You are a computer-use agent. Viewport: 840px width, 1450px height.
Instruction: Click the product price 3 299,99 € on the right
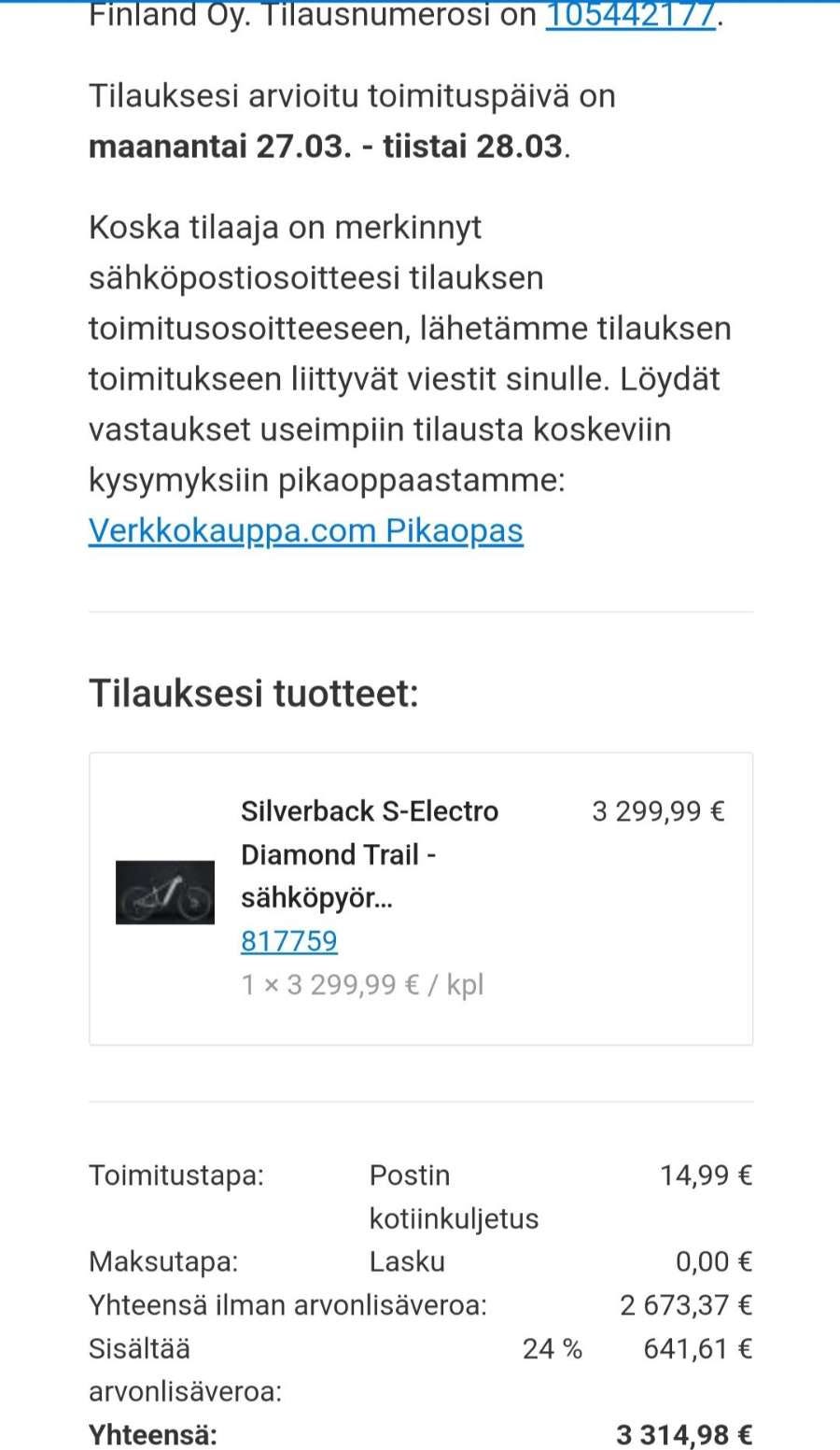[x=658, y=810]
